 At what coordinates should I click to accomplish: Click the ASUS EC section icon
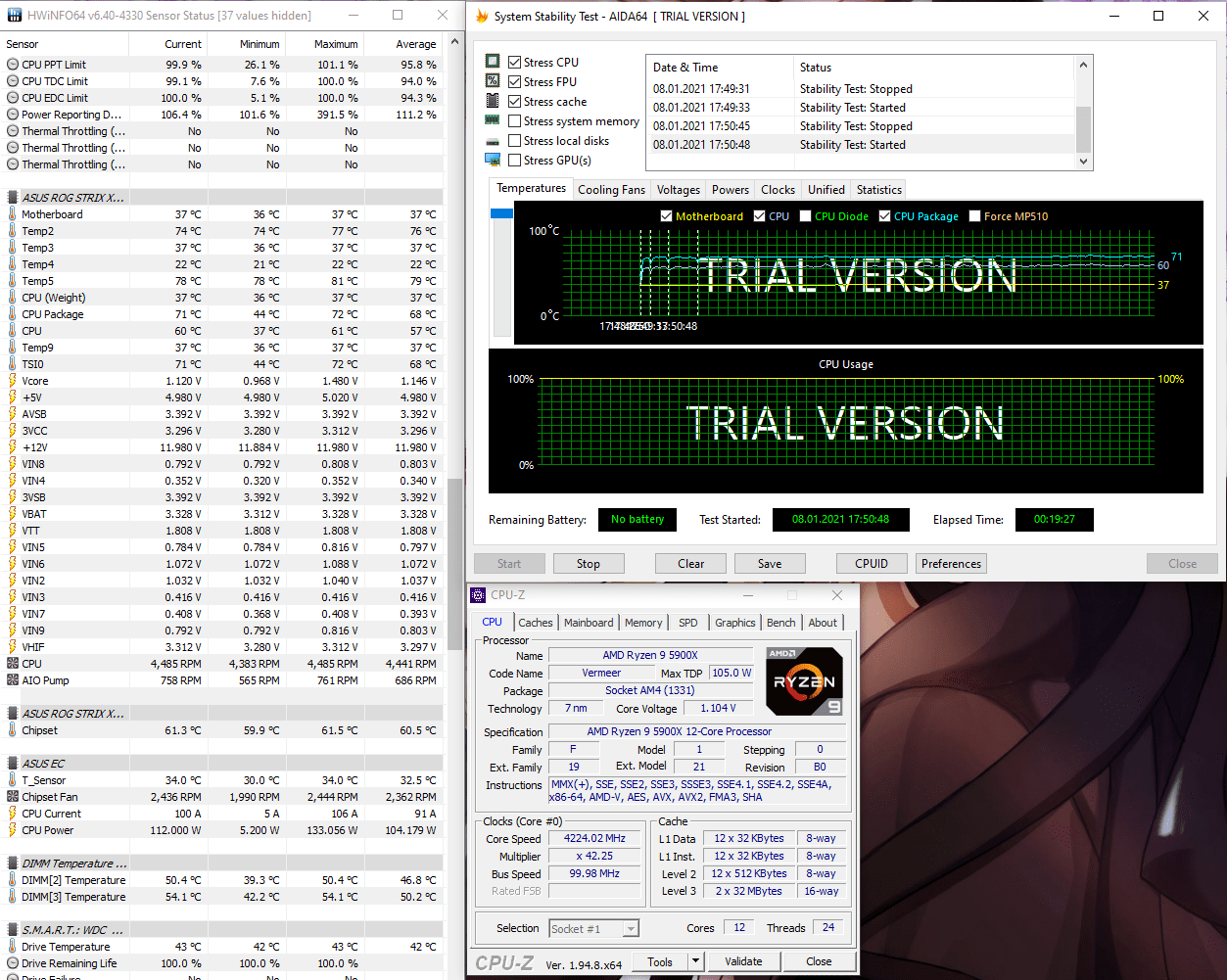pyautogui.click(x=13, y=764)
